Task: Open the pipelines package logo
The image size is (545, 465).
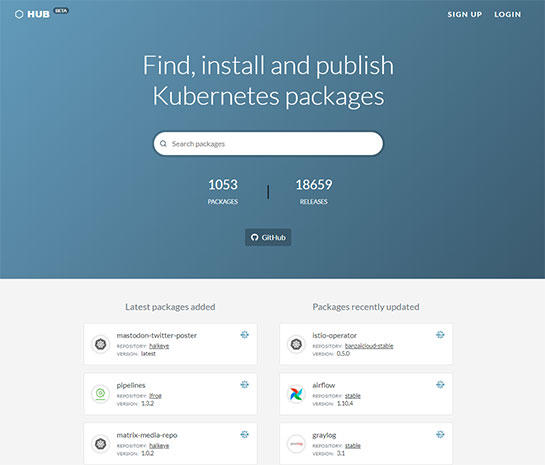Action: point(100,394)
